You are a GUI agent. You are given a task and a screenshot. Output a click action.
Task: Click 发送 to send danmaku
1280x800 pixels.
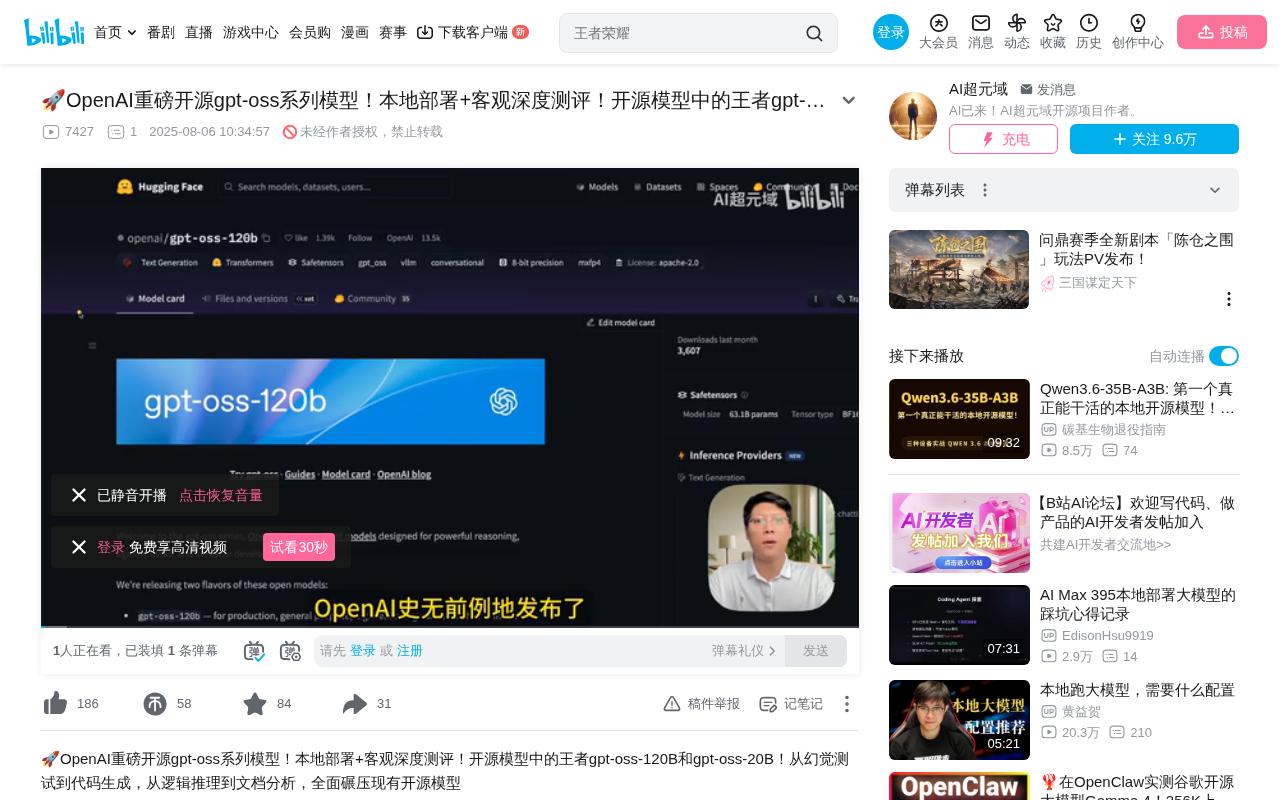(x=816, y=651)
